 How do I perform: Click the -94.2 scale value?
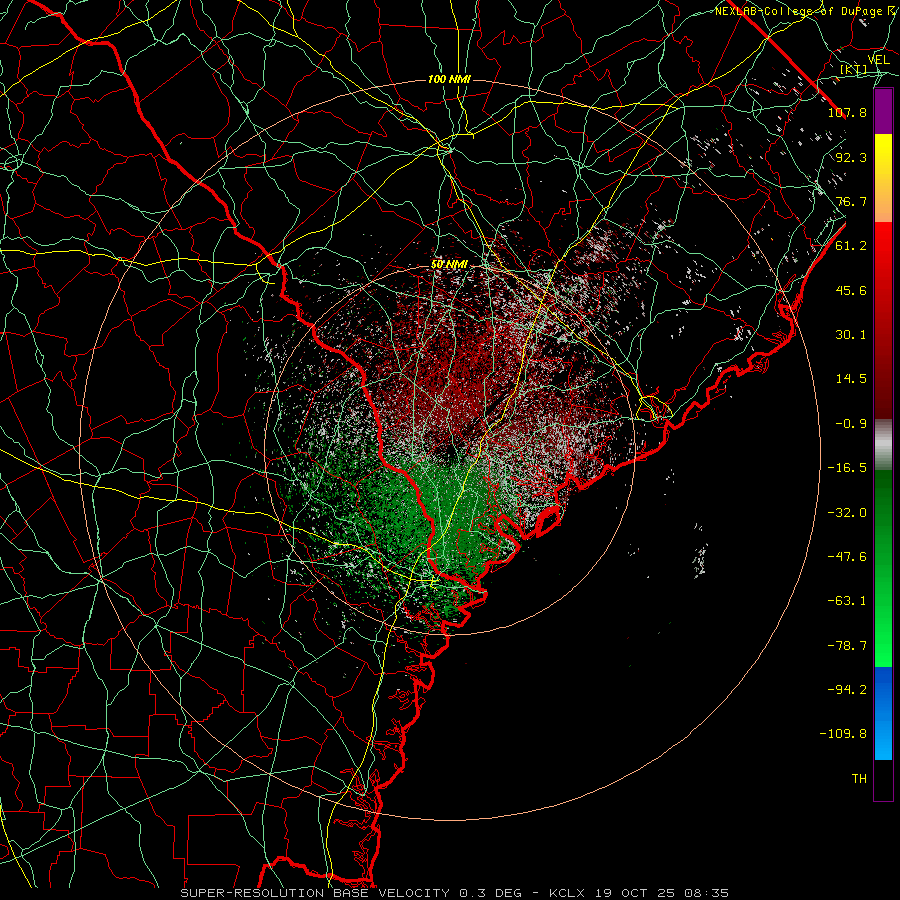click(847, 690)
